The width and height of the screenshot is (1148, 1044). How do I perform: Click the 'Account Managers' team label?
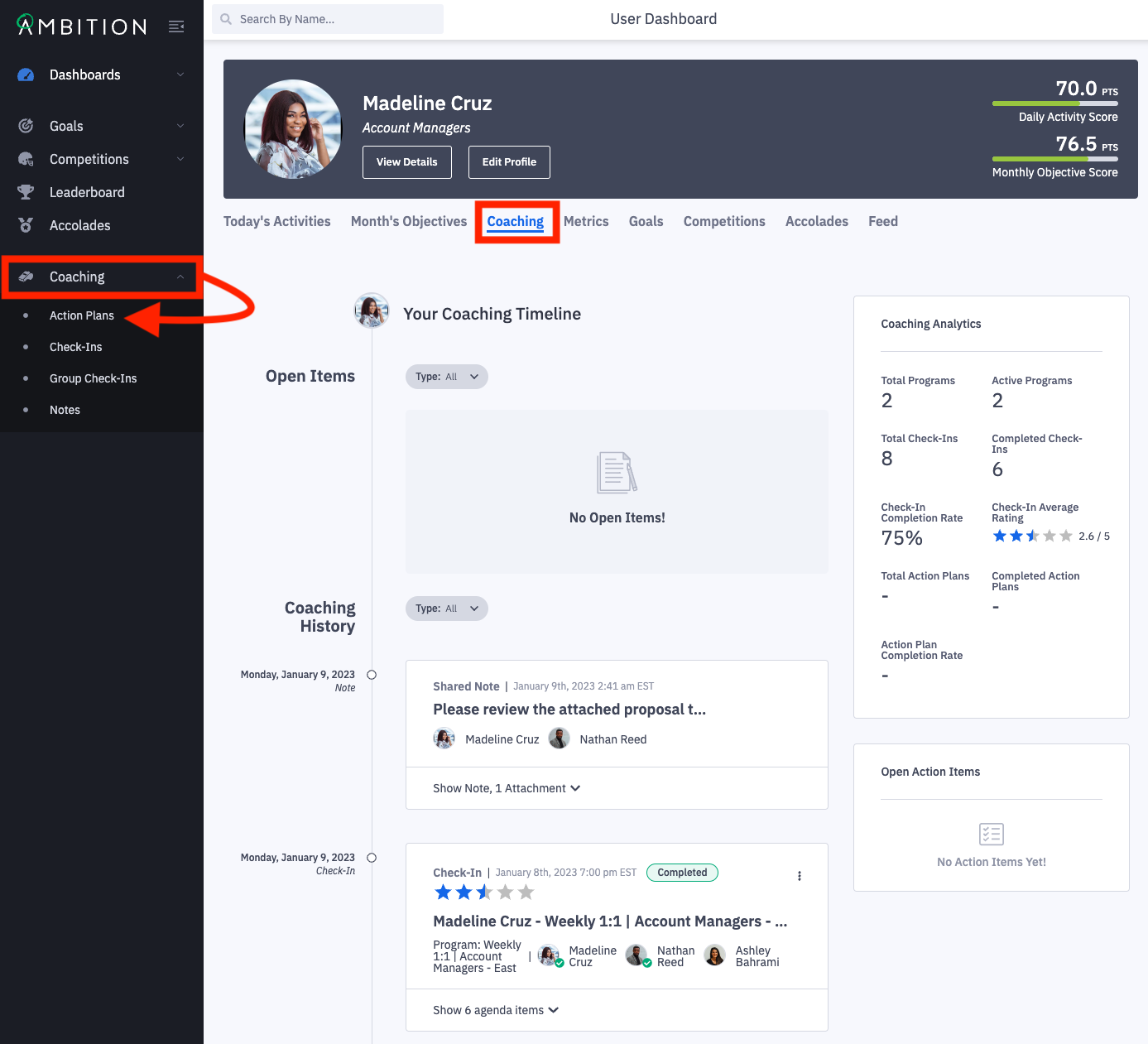pos(416,127)
